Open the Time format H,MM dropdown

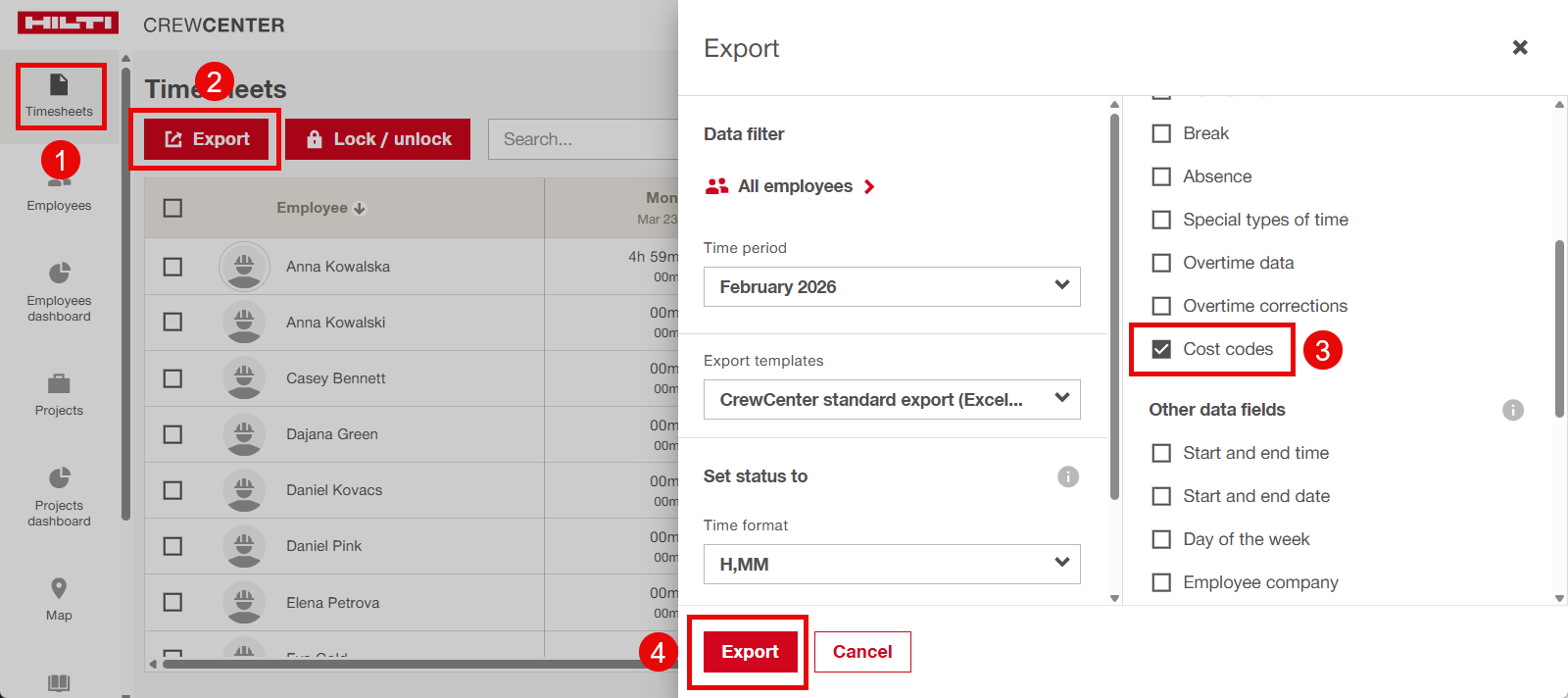tap(891, 564)
